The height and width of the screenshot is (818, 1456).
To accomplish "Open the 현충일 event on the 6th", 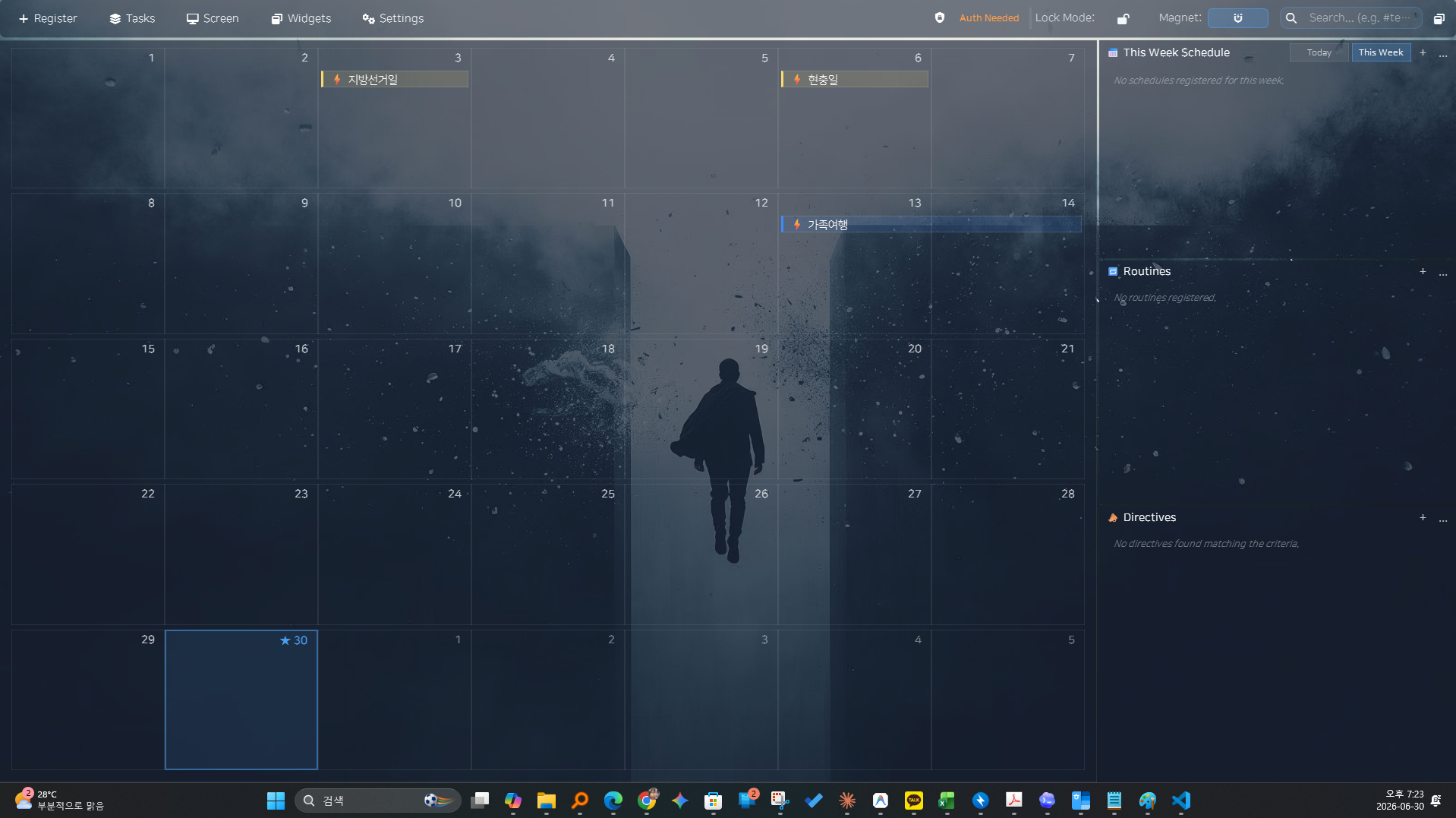I will click(855, 79).
